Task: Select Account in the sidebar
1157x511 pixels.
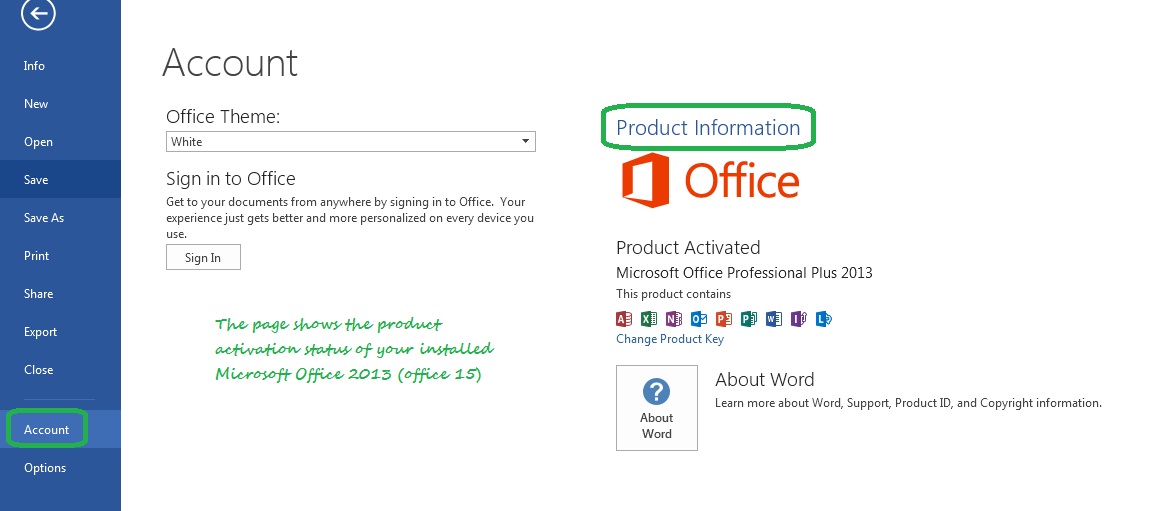Action: pyautogui.click(x=61, y=429)
